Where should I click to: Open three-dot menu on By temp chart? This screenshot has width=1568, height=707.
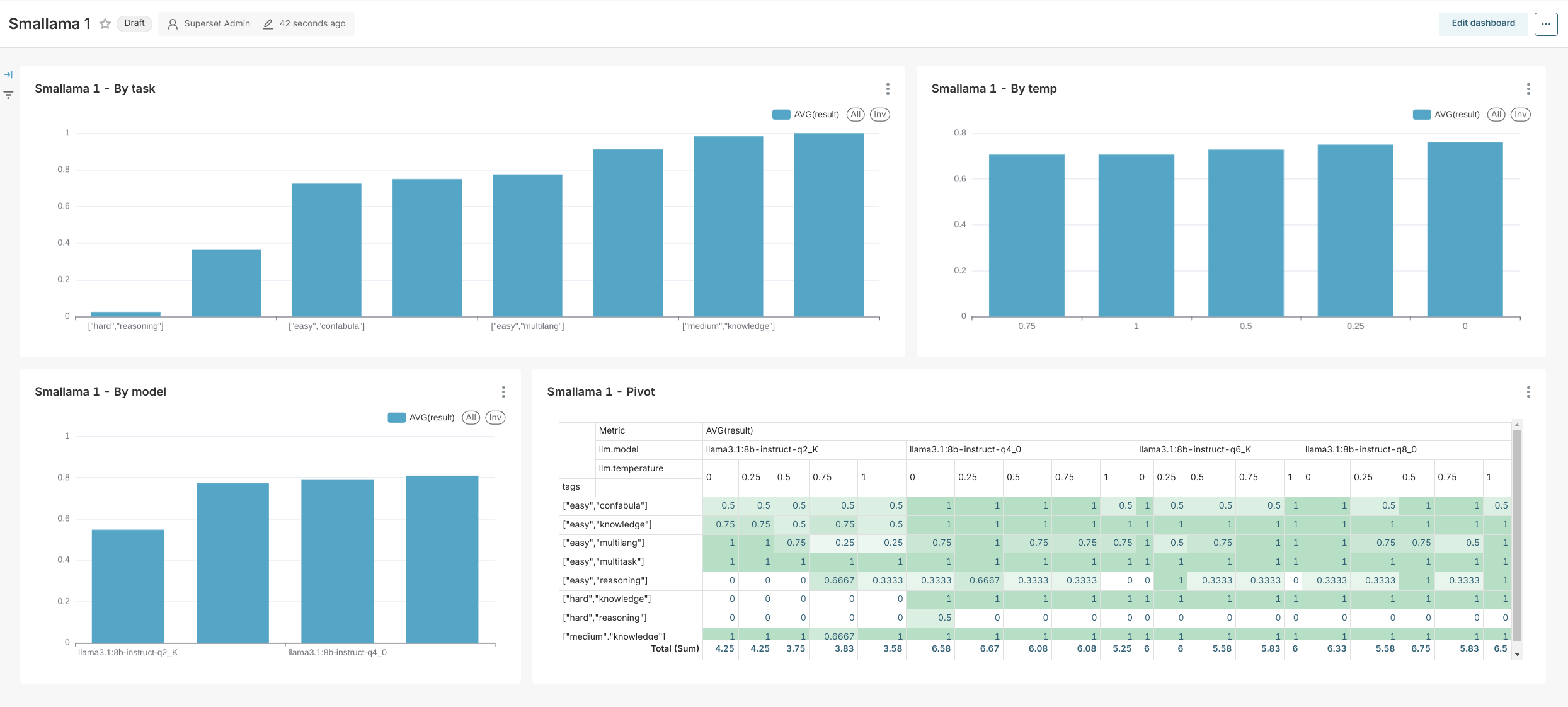[x=1528, y=89]
